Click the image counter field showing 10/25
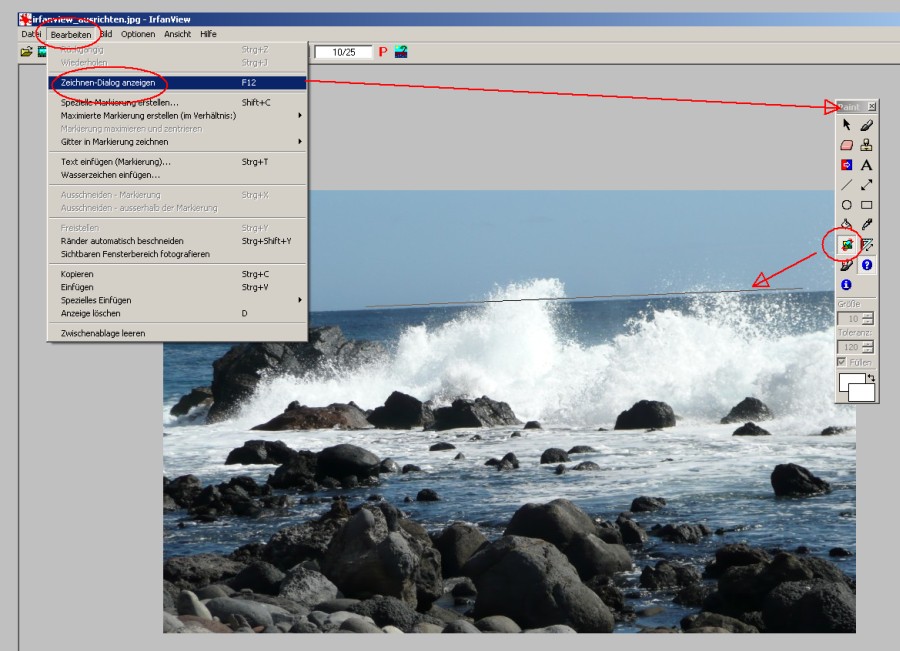The height and width of the screenshot is (651, 900). (343, 52)
